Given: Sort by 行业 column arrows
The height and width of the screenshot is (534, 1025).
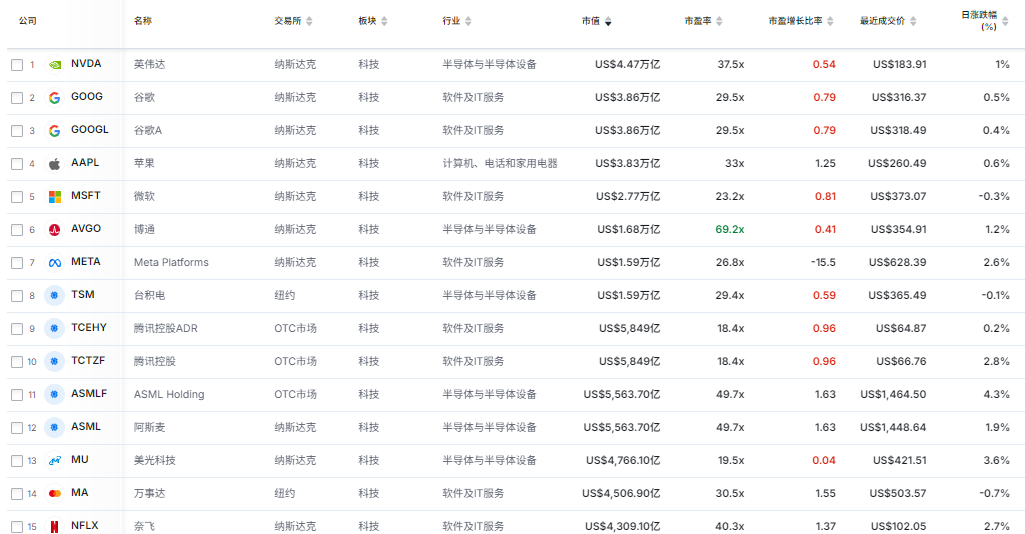Looking at the screenshot, I should point(468,22).
